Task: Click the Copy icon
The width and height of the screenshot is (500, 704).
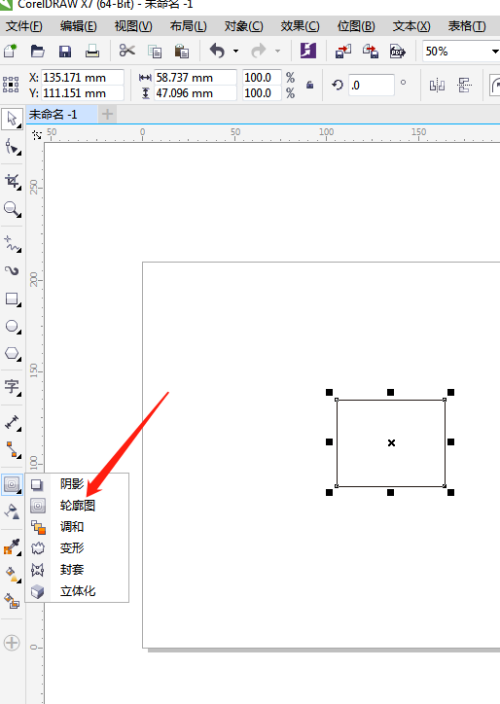Action: pos(155,52)
